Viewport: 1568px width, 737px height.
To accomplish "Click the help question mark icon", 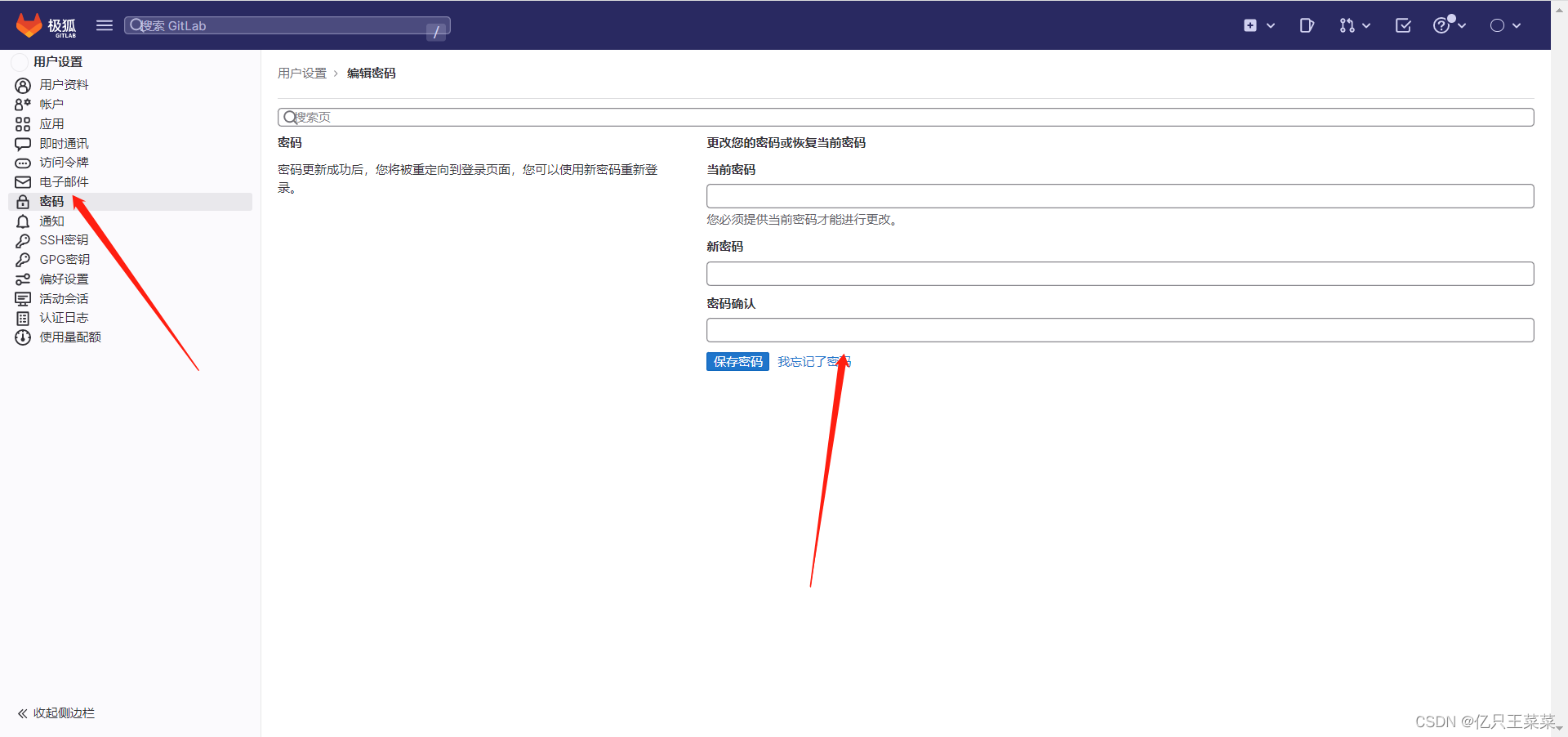I will [x=1441, y=26].
